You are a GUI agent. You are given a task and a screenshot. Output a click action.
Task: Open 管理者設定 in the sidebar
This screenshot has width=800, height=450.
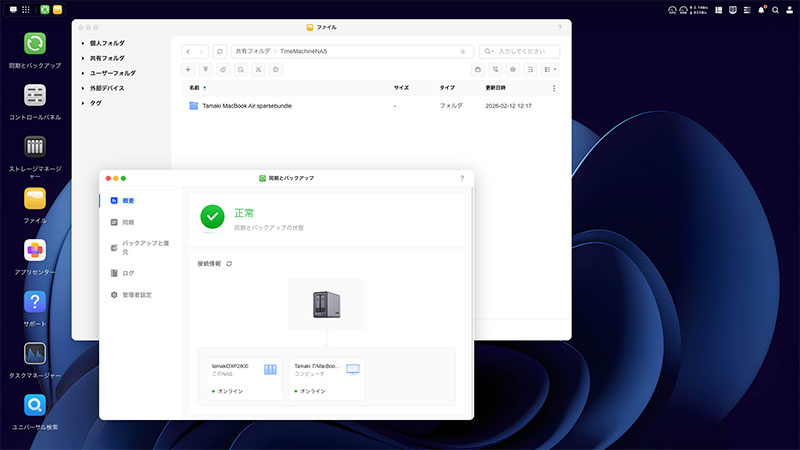point(136,295)
